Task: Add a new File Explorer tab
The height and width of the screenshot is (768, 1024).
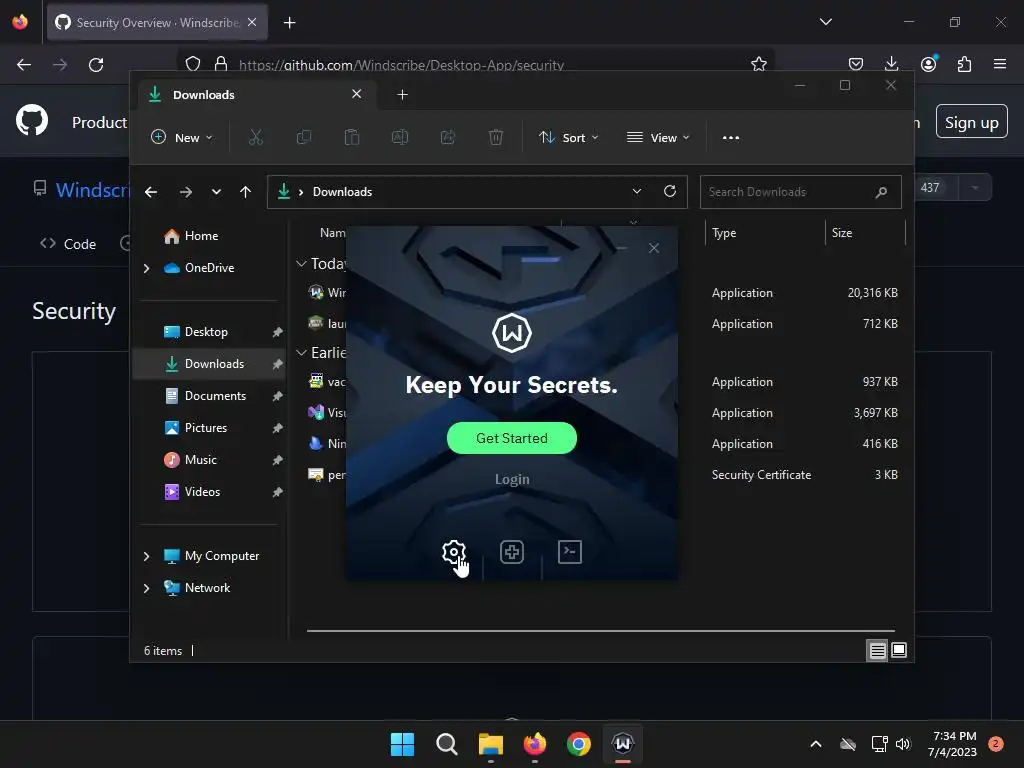Action: (x=402, y=95)
